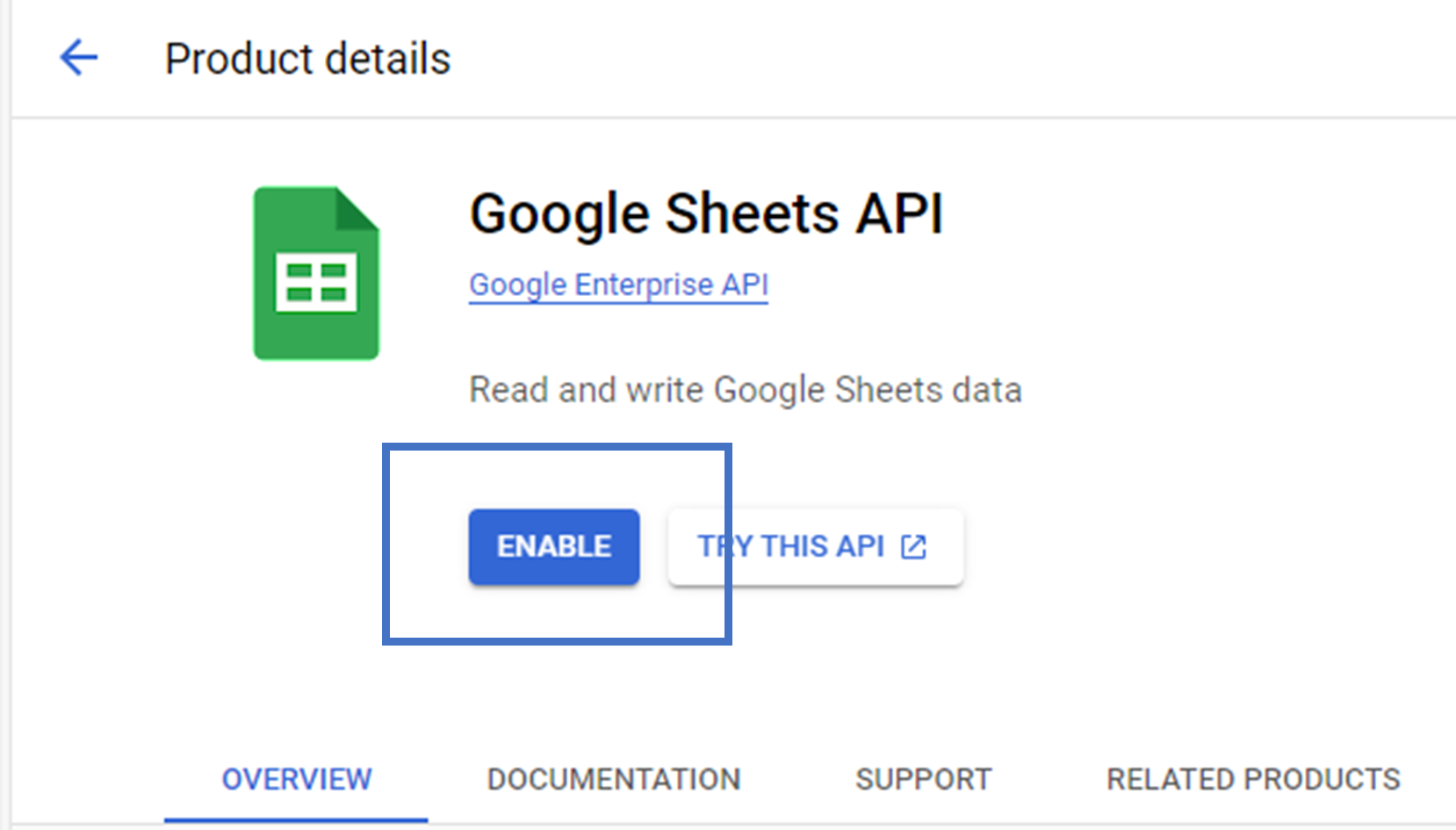This screenshot has width=1456, height=830.
Task: Click the Product details heading
Action: (x=307, y=57)
